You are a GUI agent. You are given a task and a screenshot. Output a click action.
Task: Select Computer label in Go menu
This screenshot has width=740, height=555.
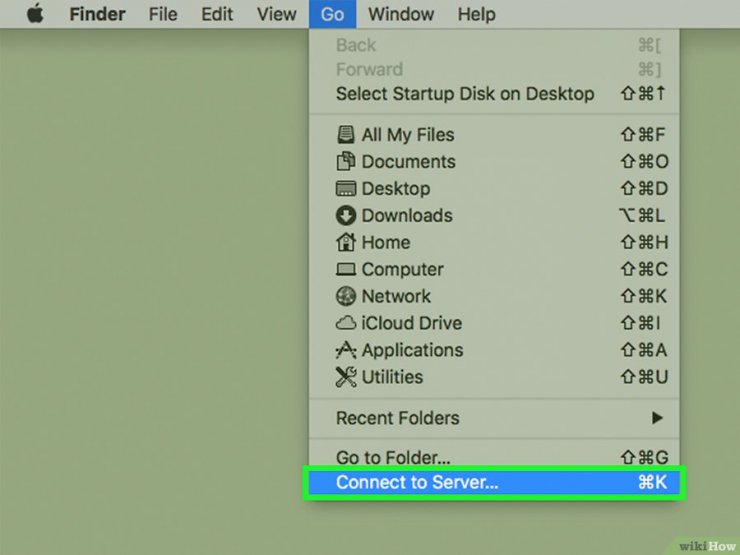[x=402, y=269]
